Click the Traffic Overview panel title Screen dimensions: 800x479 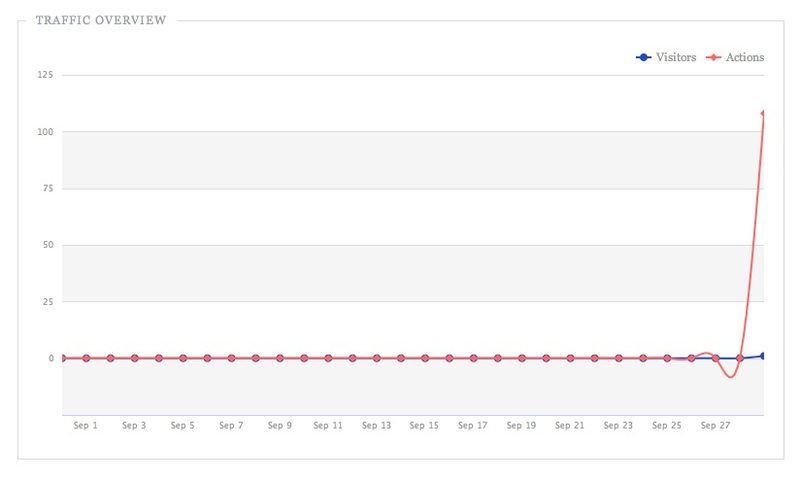click(100, 20)
